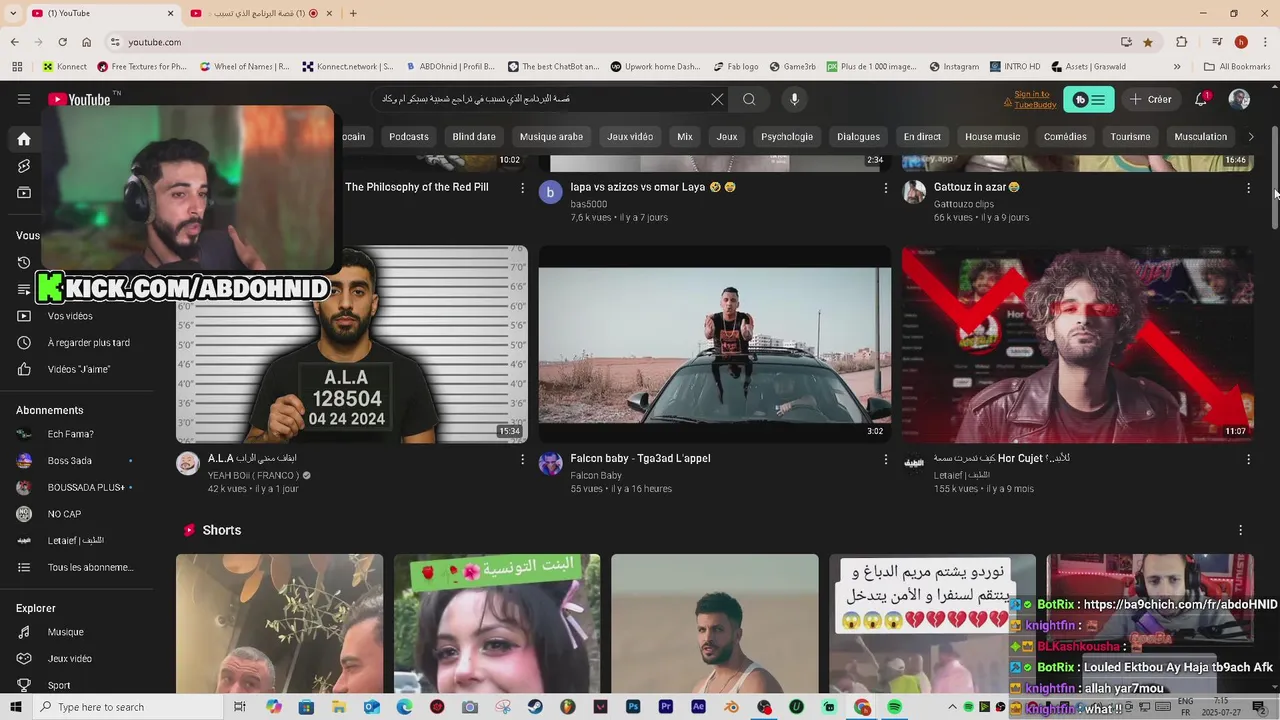Play the Hor Cujet red arrow thumbnail
This screenshot has width=1280, height=720.
(1077, 344)
